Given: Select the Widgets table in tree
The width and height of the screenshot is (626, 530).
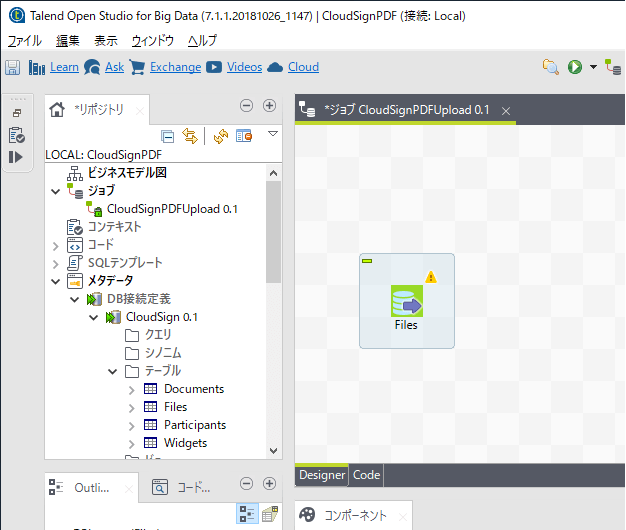Looking at the screenshot, I should (x=186, y=443).
